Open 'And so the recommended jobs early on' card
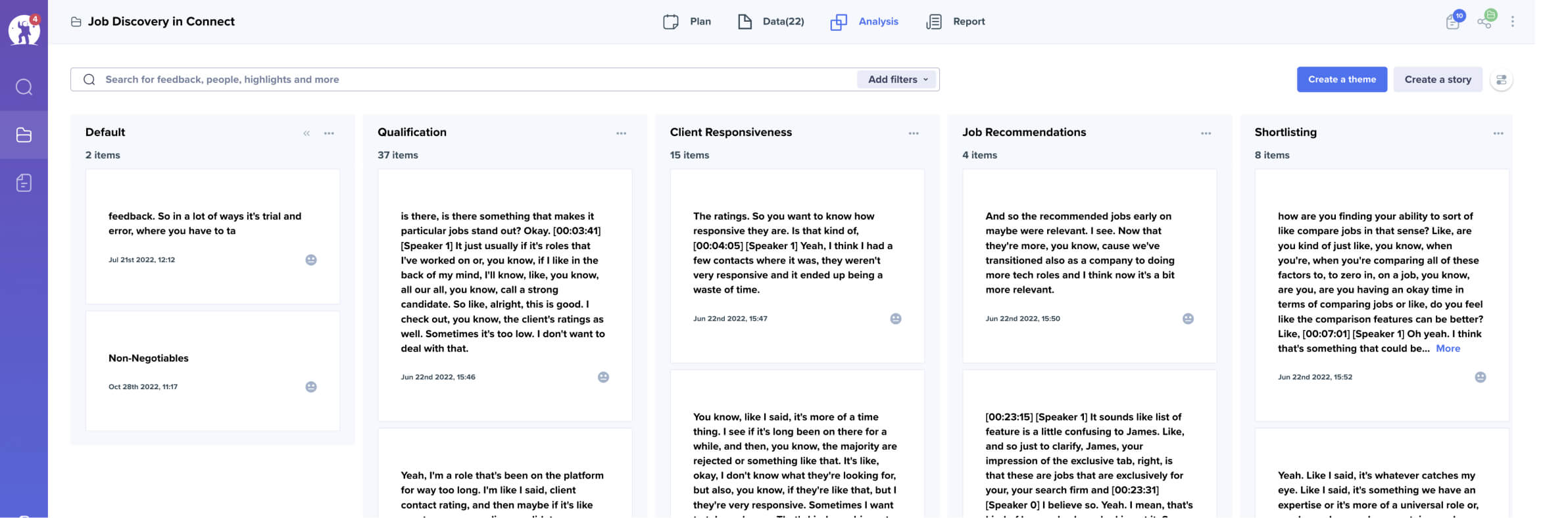 pyautogui.click(x=1090, y=266)
